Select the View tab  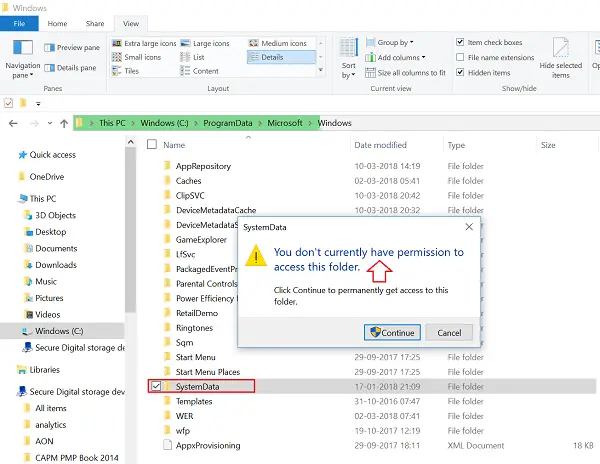(131, 24)
